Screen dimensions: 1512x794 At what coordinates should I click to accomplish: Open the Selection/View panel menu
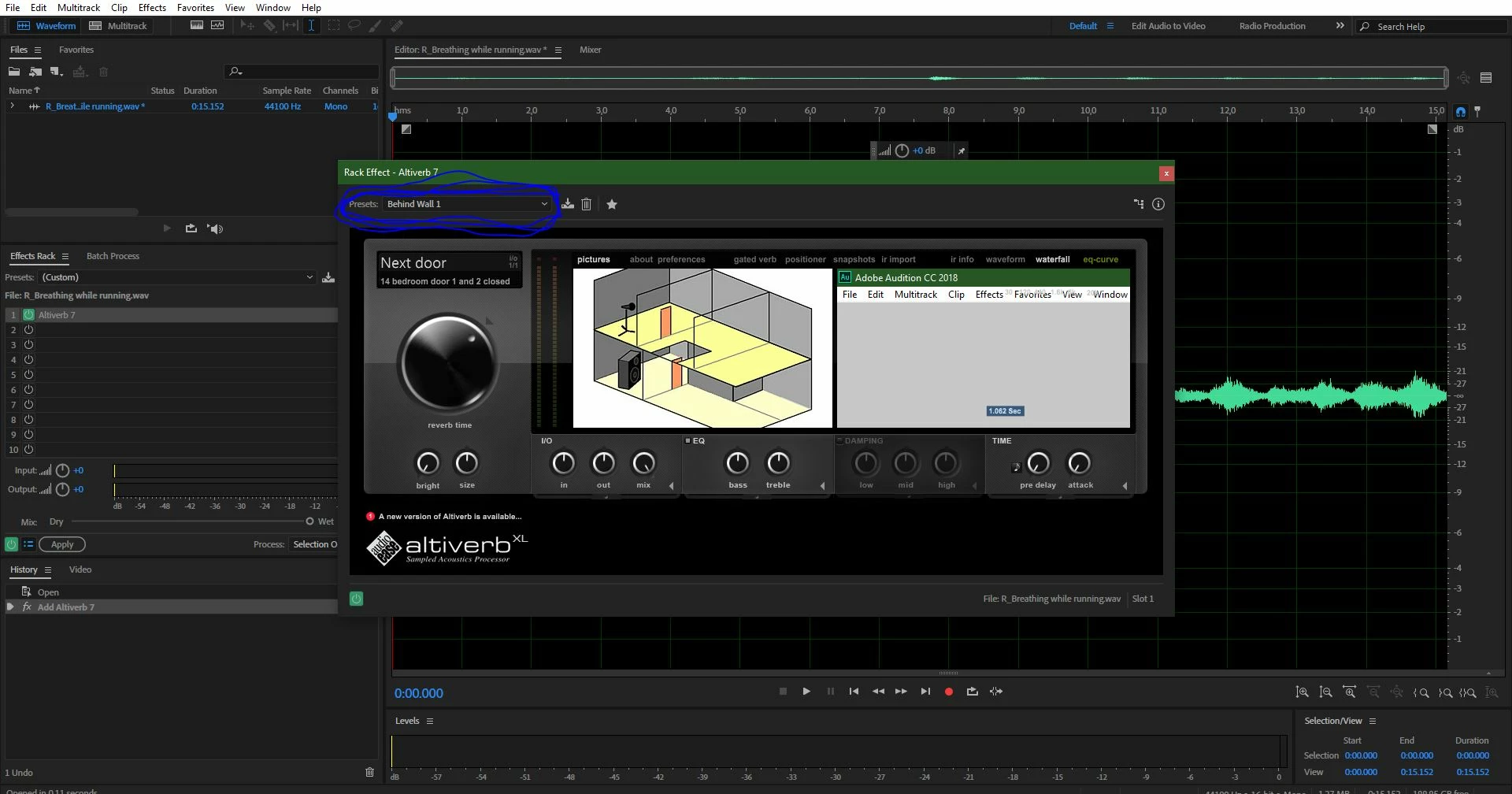pyautogui.click(x=1373, y=721)
